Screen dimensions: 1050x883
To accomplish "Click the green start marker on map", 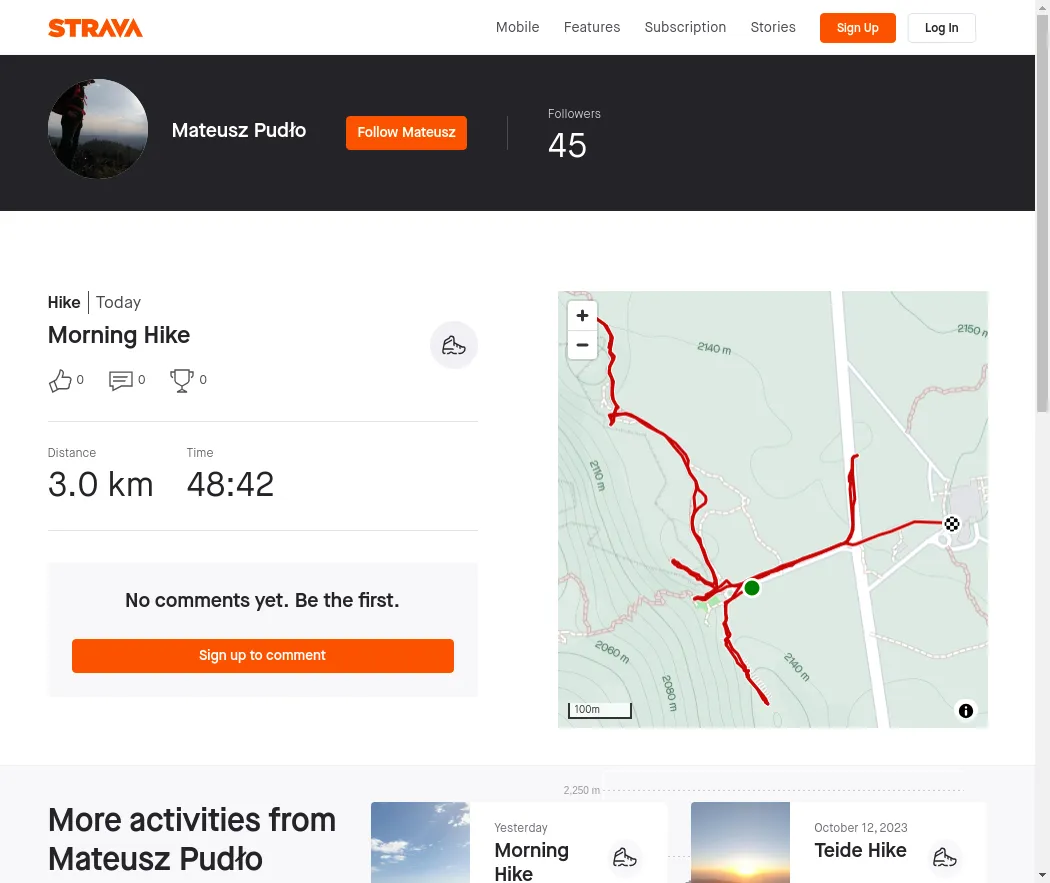I will pyautogui.click(x=752, y=588).
